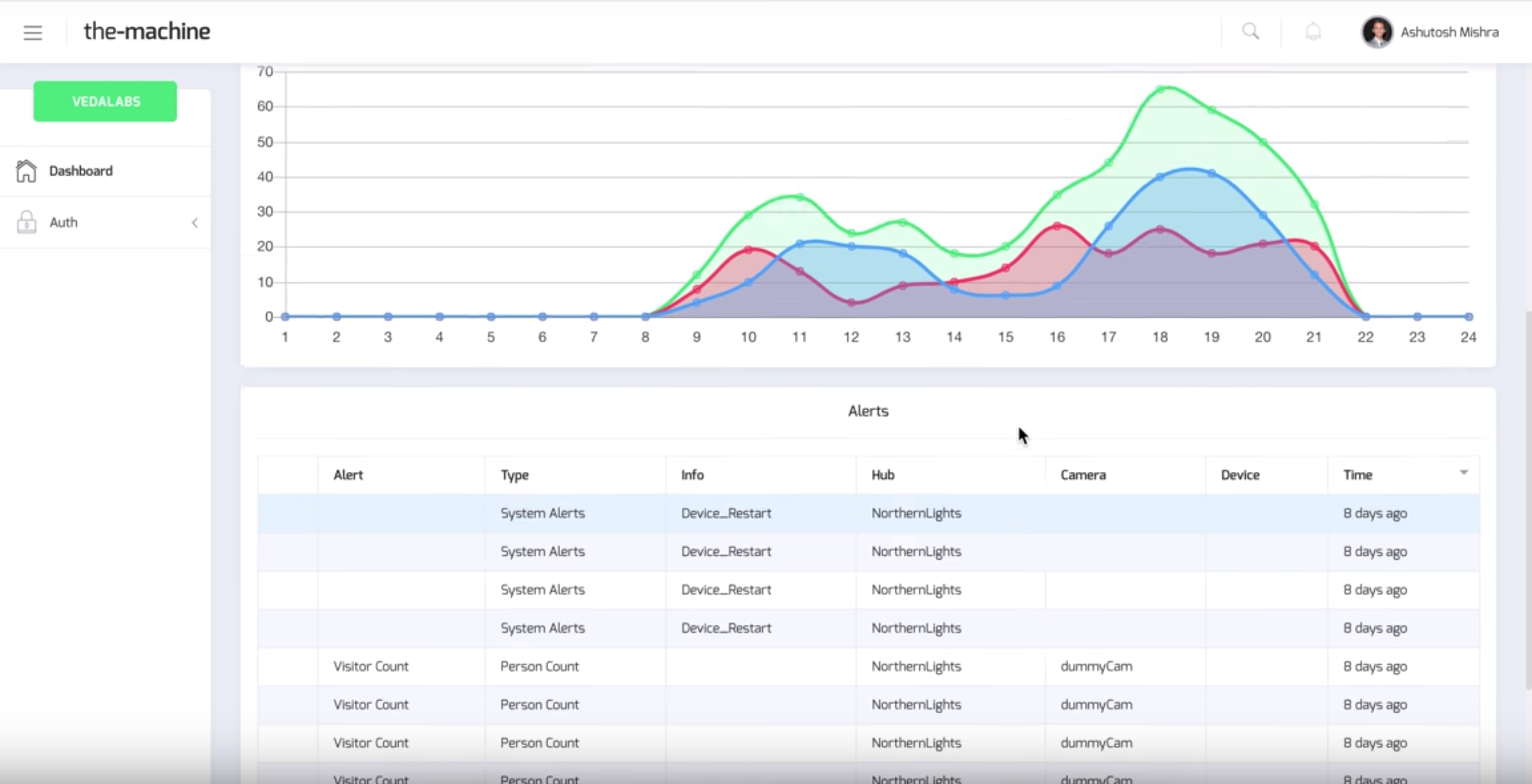The height and width of the screenshot is (784, 1532).
Task: Click the Alert column header
Action: pos(348,475)
